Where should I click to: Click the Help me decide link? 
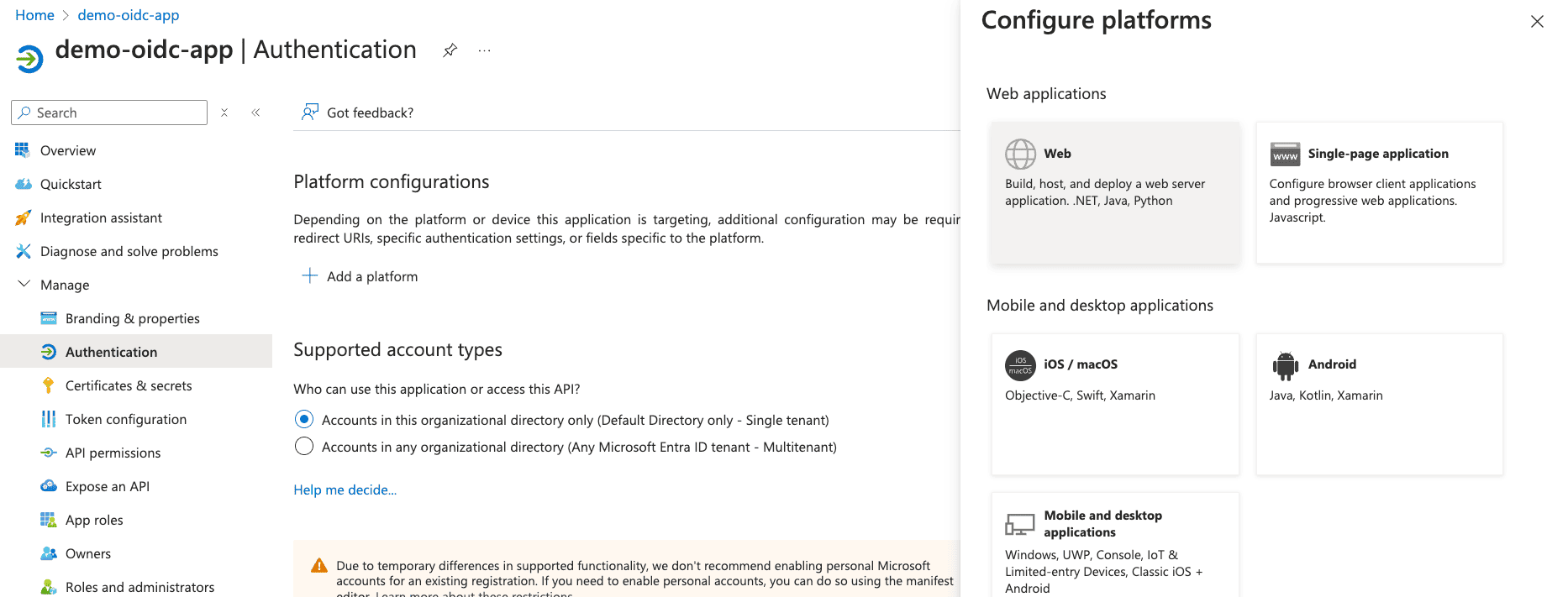[x=345, y=490]
